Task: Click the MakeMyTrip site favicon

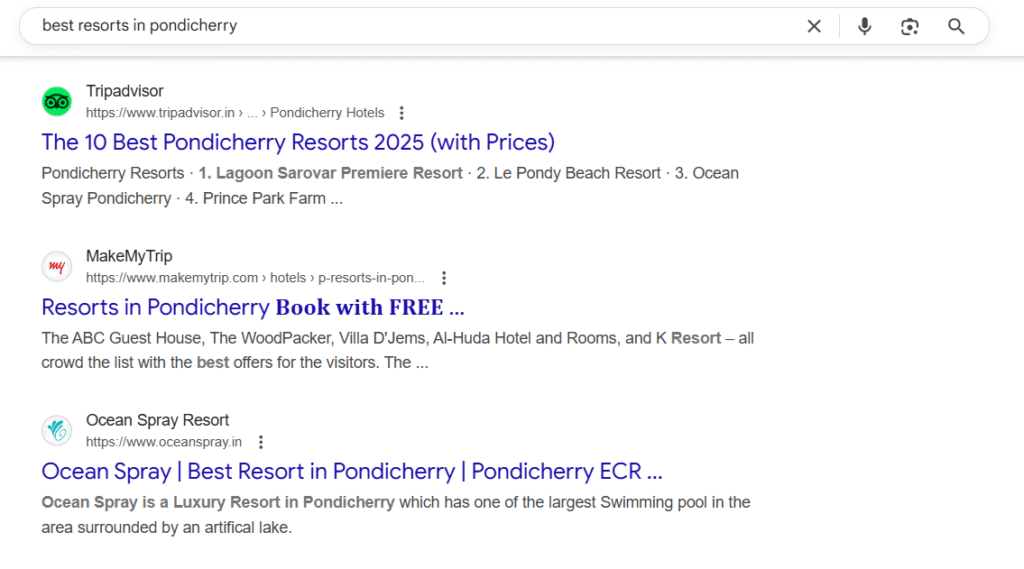Action: 57,266
